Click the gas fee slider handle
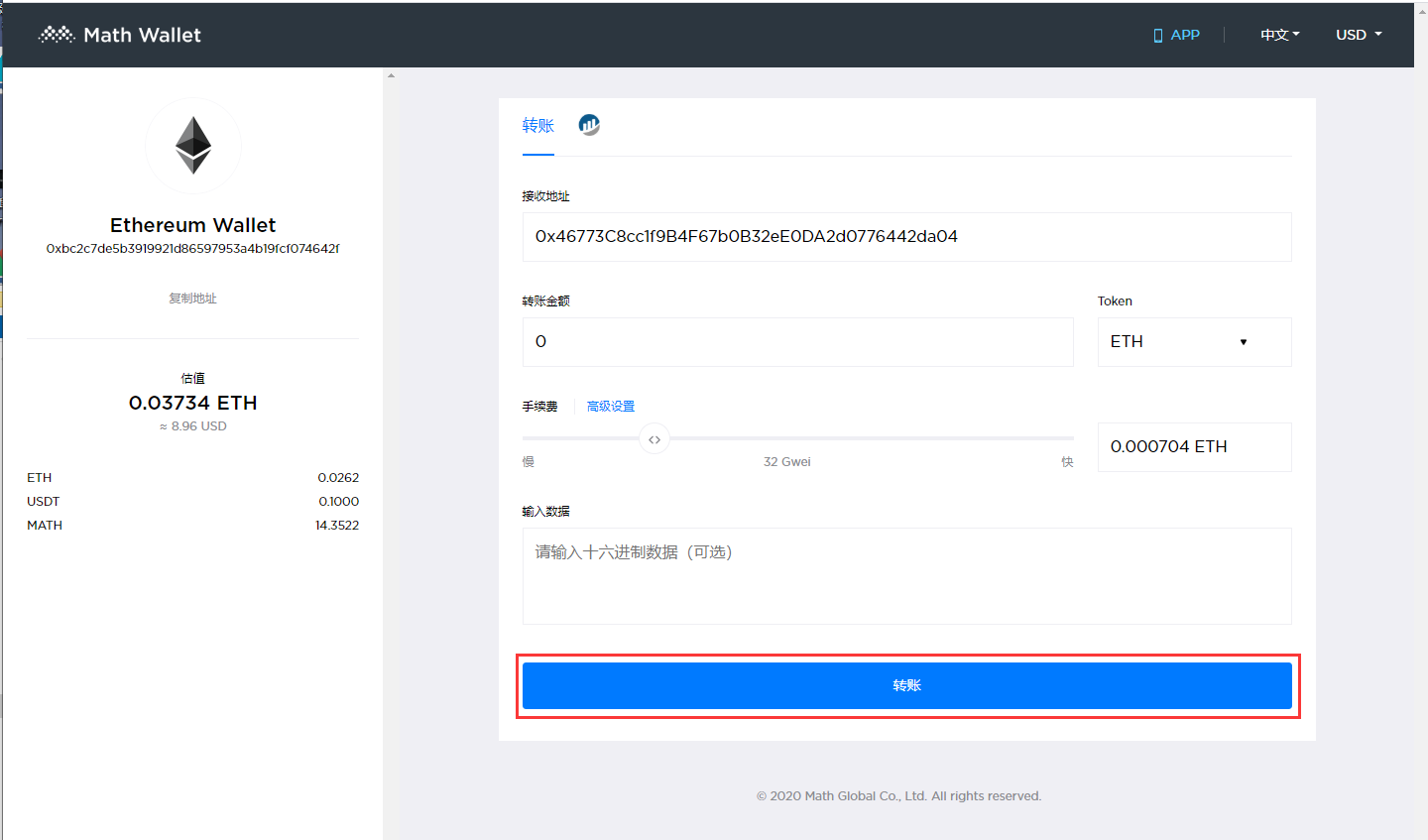 point(654,438)
